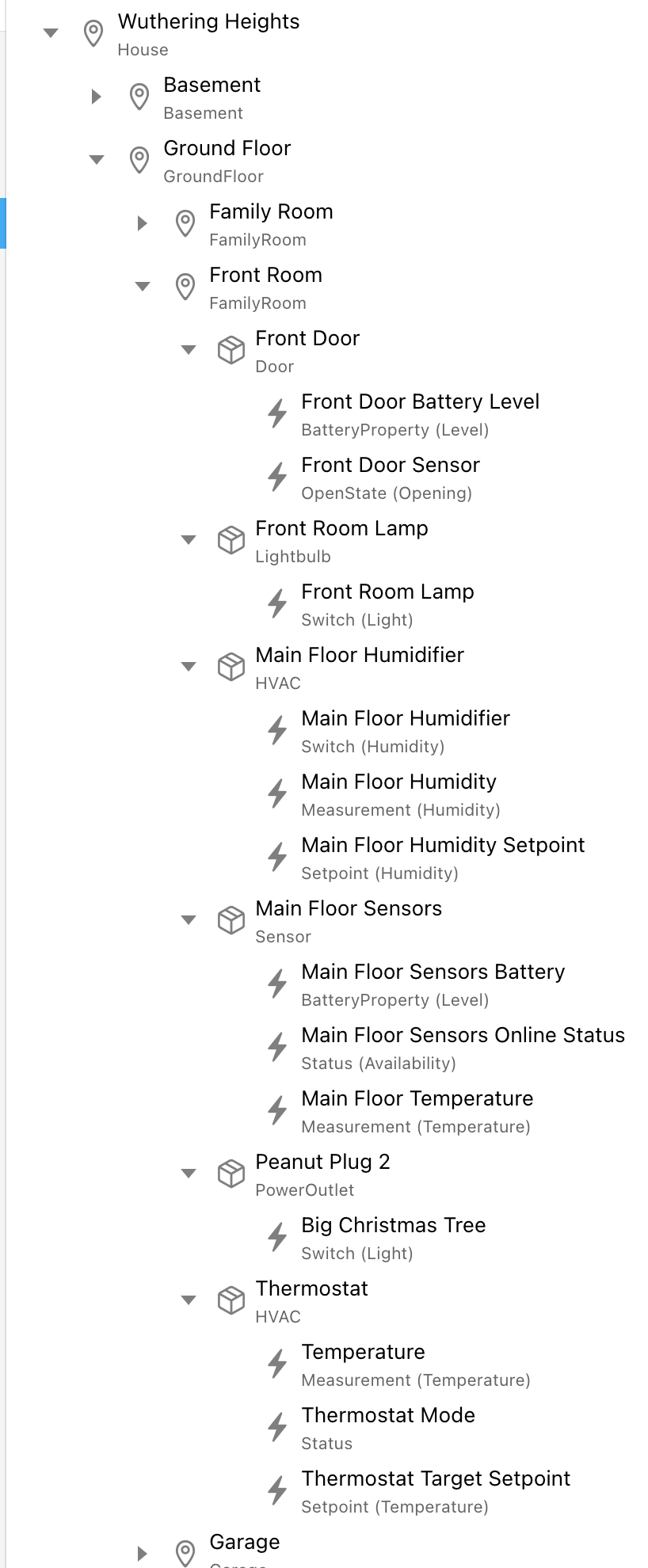Screen dimensions: 648x1568
Task: Click the Main Floor Humidifier cube icon
Action: (231, 667)
